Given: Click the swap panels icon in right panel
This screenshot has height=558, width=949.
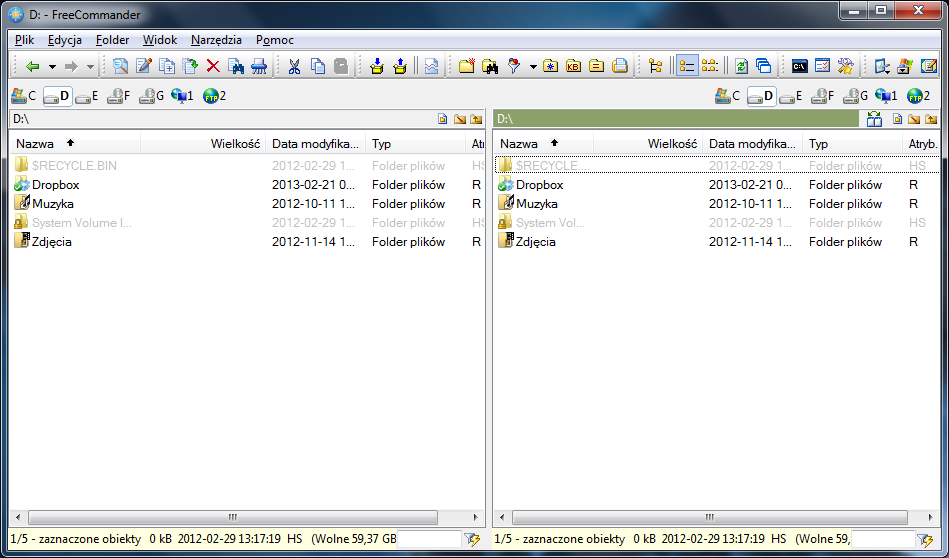Looking at the screenshot, I should coord(874,119).
